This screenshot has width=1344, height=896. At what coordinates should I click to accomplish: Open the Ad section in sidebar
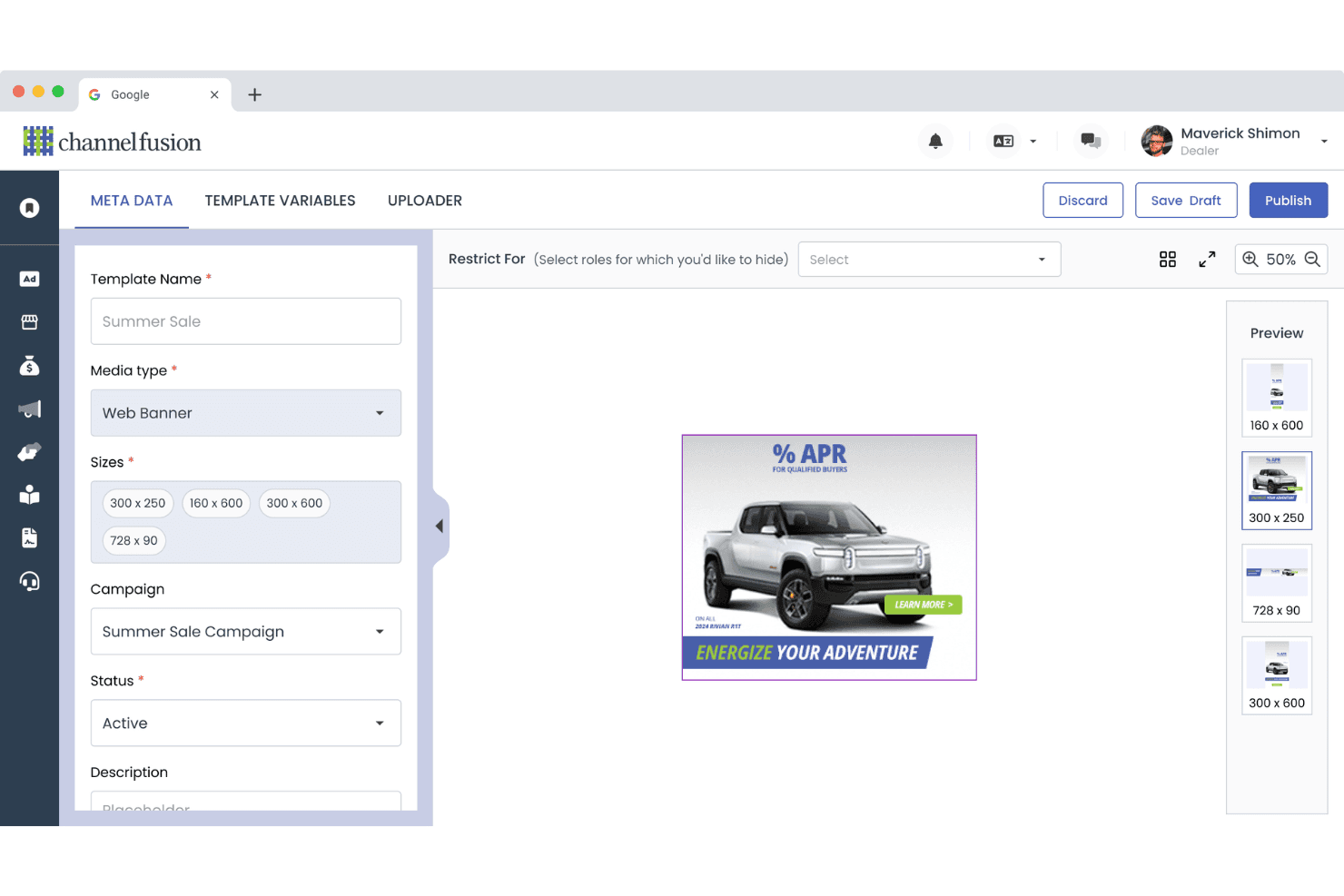tap(30, 279)
